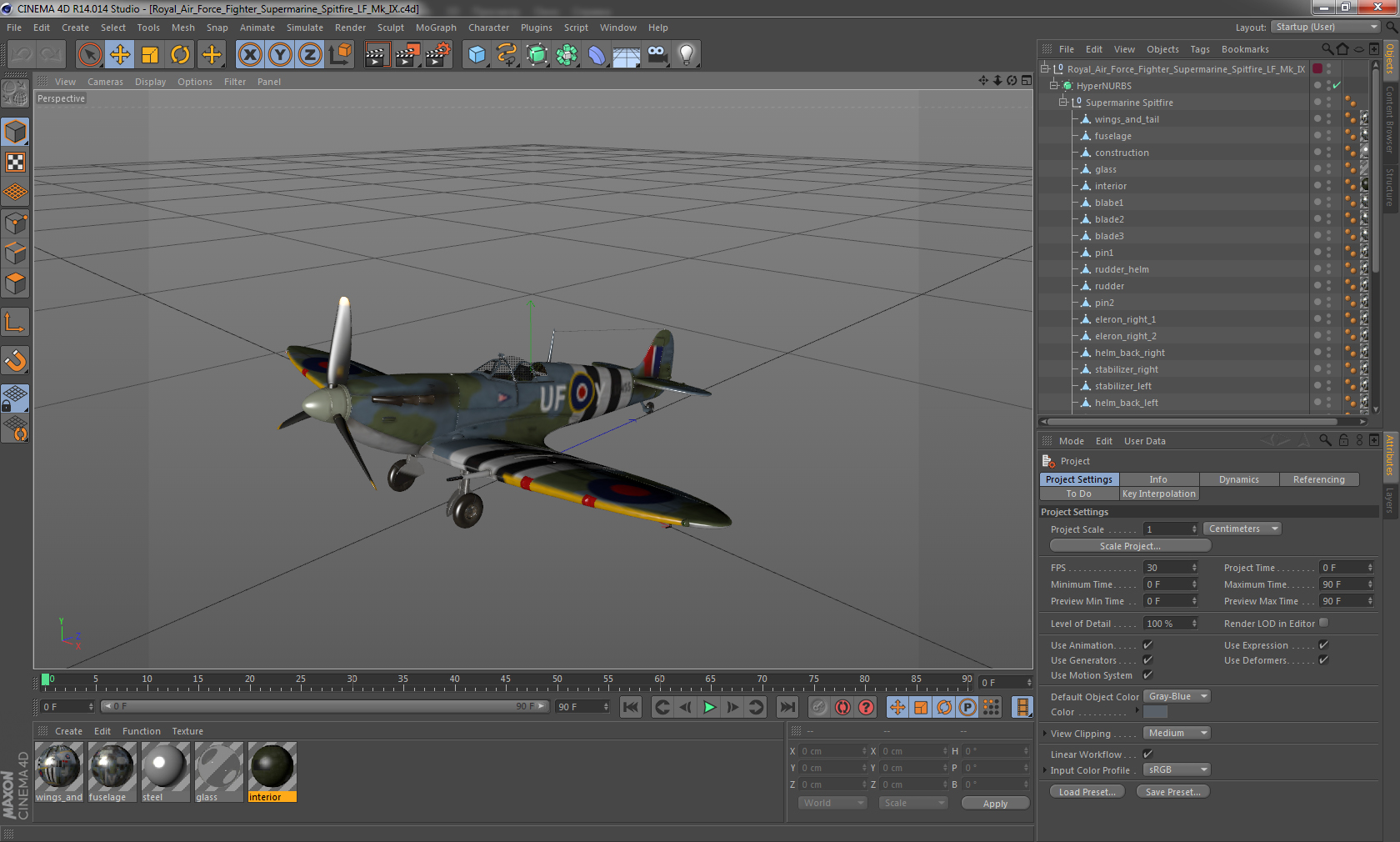1400x842 pixels.
Task: Click the Save Preset... button
Action: 1173,792
